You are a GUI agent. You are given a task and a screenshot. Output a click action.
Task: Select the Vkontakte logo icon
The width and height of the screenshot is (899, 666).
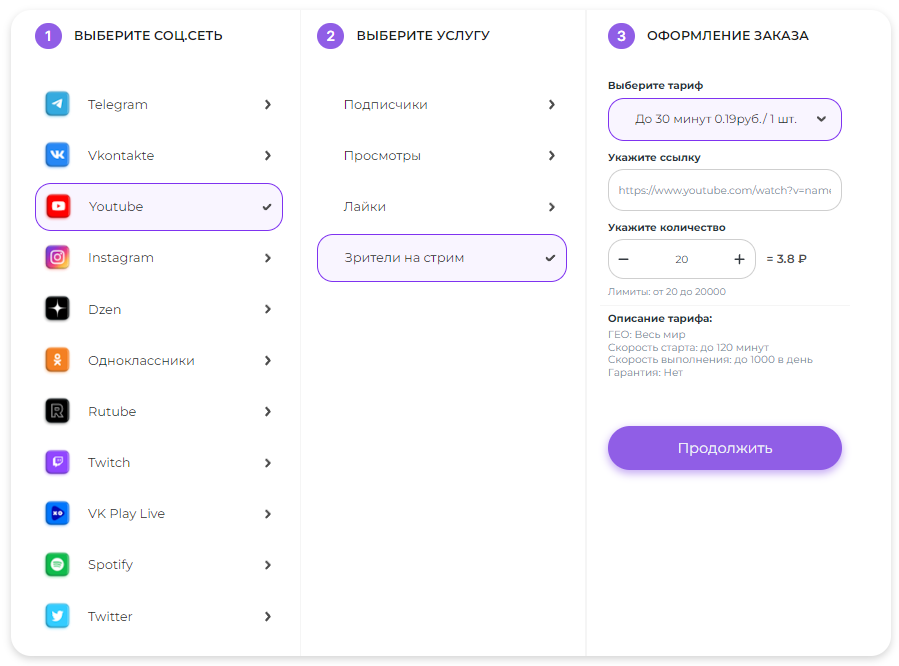pos(57,155)
